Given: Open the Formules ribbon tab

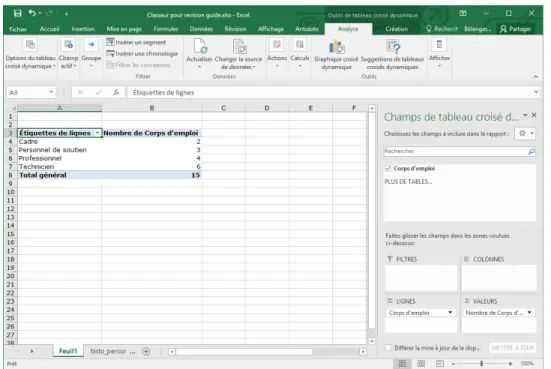Looking at the screenshot, I should pyautogui.click(x=166, y=29).
